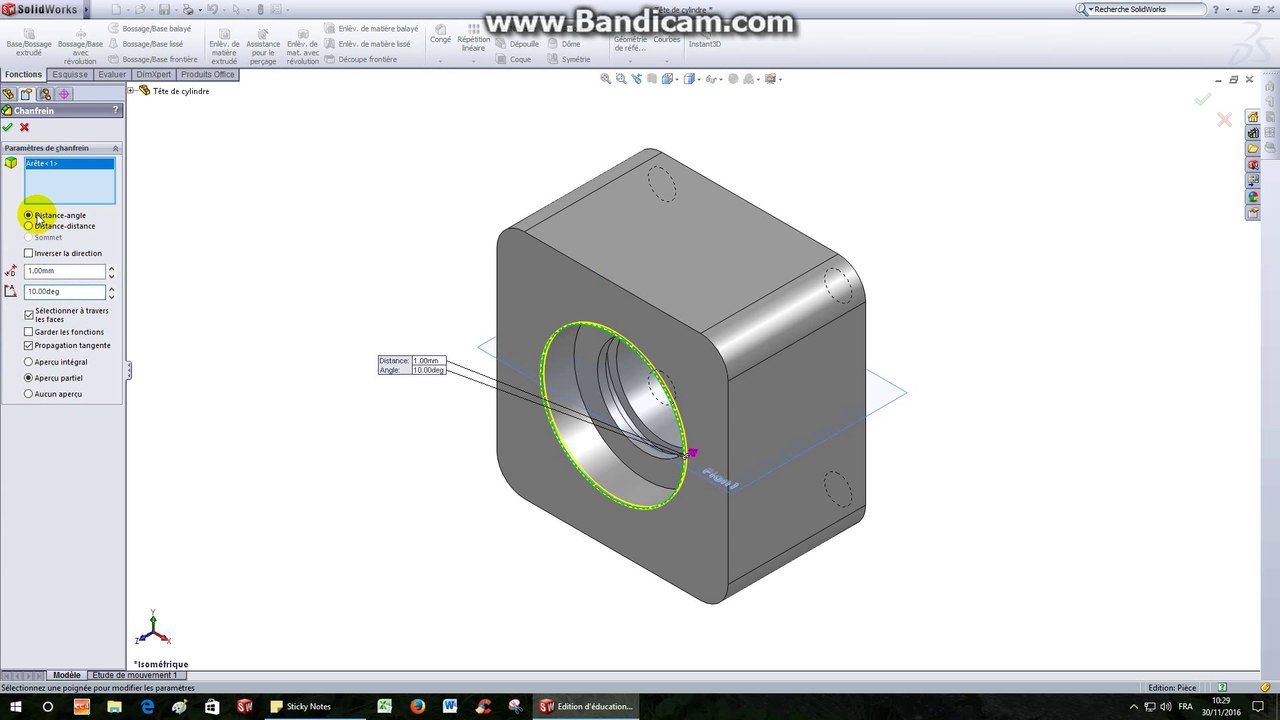The width and height of the screenshot is (1280, 720).
Task: Switch to Etude de mouvement 1 tab
Action: [135, 675]
